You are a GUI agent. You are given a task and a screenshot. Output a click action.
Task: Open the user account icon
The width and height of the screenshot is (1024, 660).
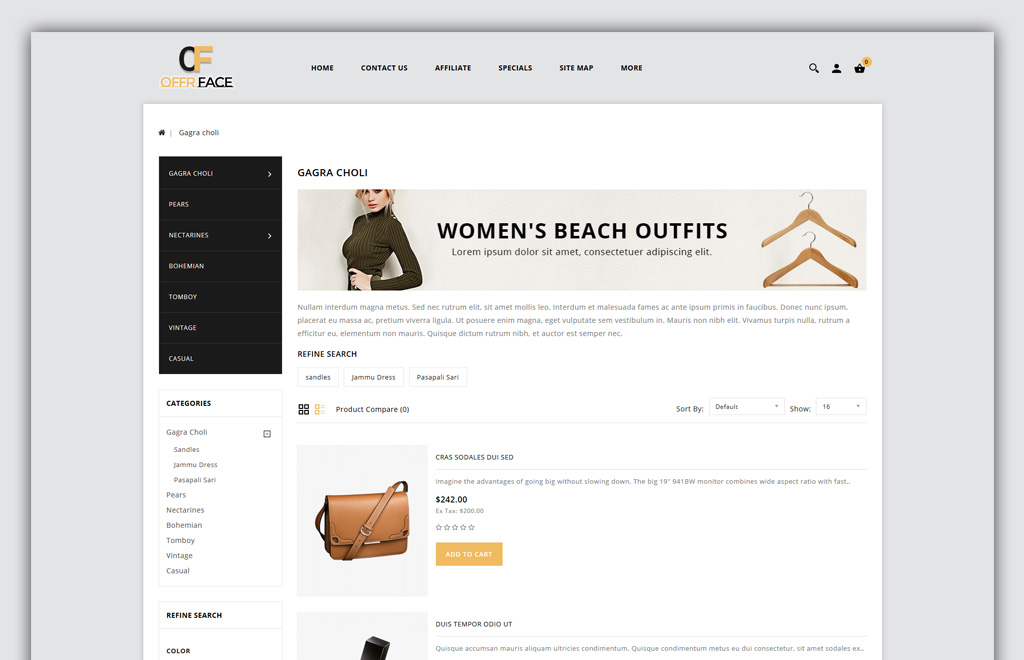coord(836,68)
